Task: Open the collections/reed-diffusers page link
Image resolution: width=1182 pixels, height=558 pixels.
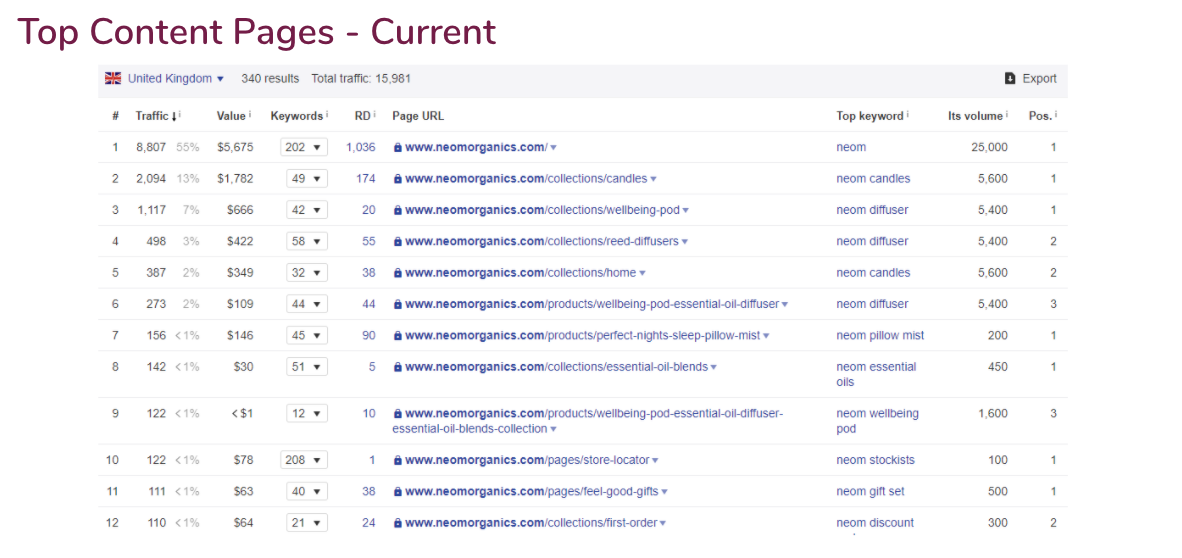Action: 542,241
